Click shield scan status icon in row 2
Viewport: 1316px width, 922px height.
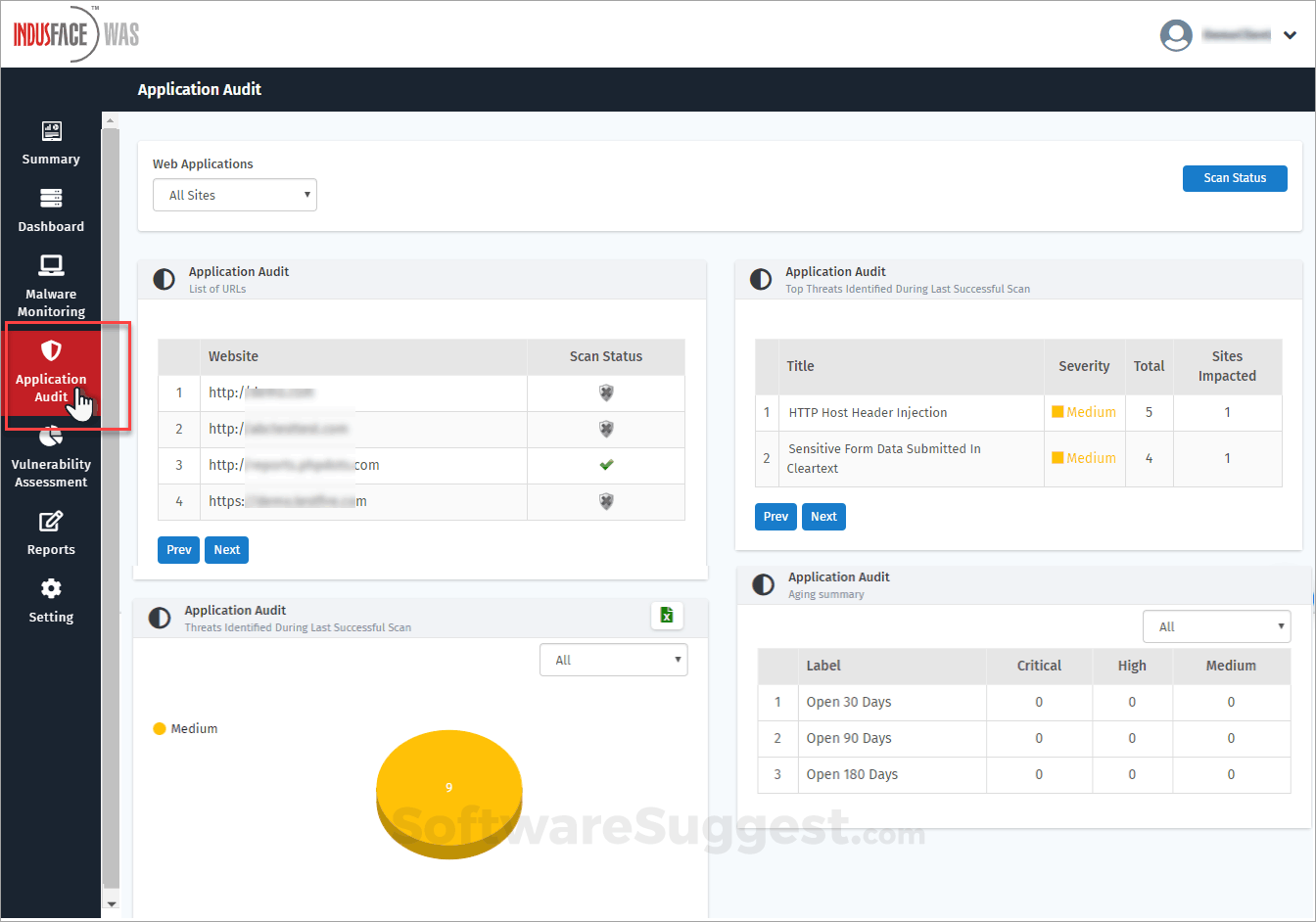[606, 429]
